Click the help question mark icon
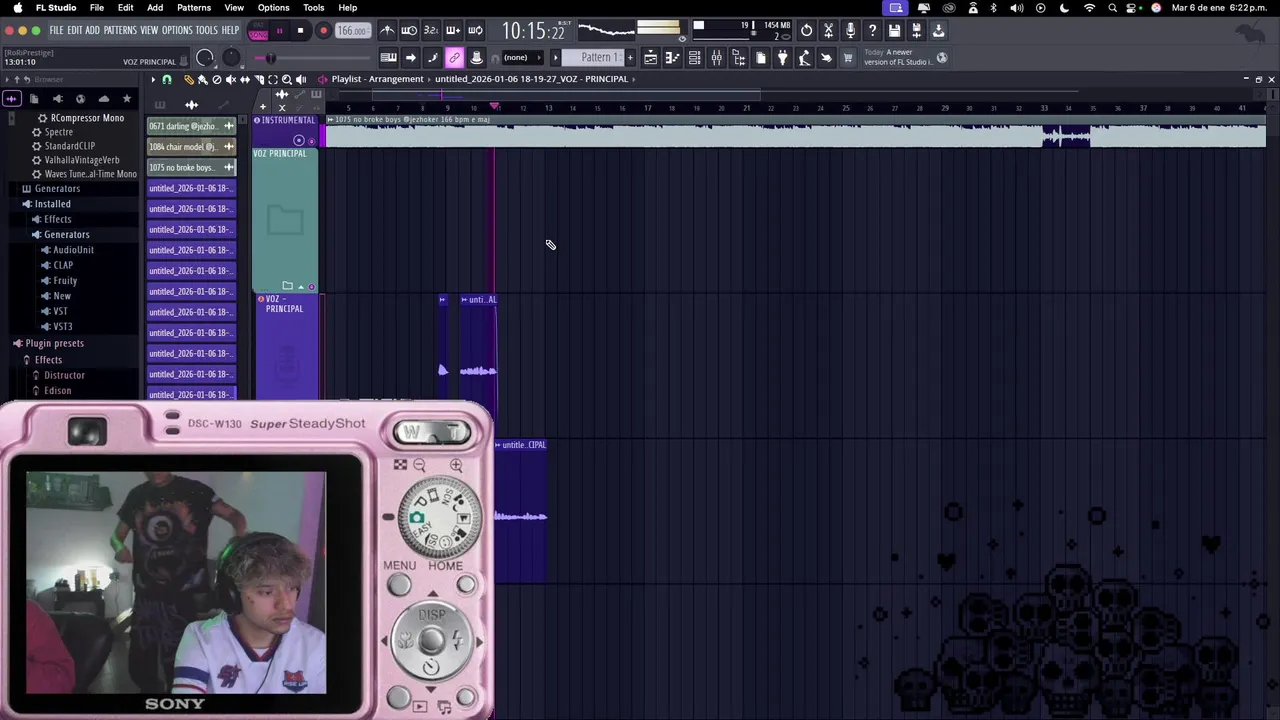The image size is (1280, 720). click(872, 31)
